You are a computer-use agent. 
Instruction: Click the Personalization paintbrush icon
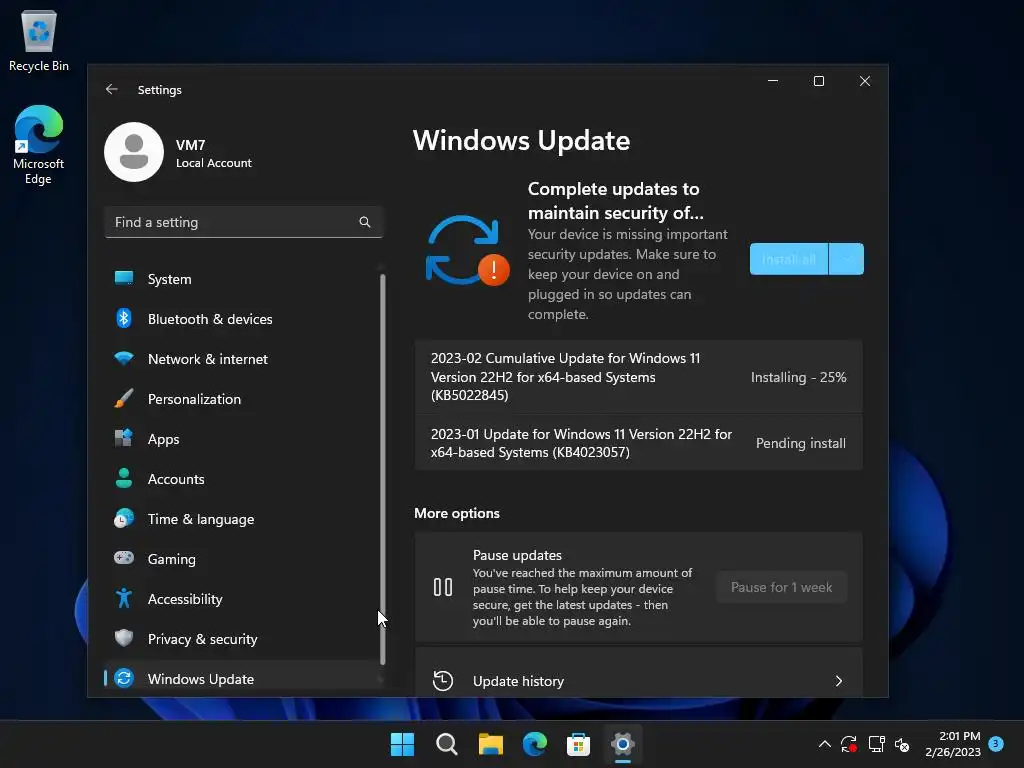point(123,398)
